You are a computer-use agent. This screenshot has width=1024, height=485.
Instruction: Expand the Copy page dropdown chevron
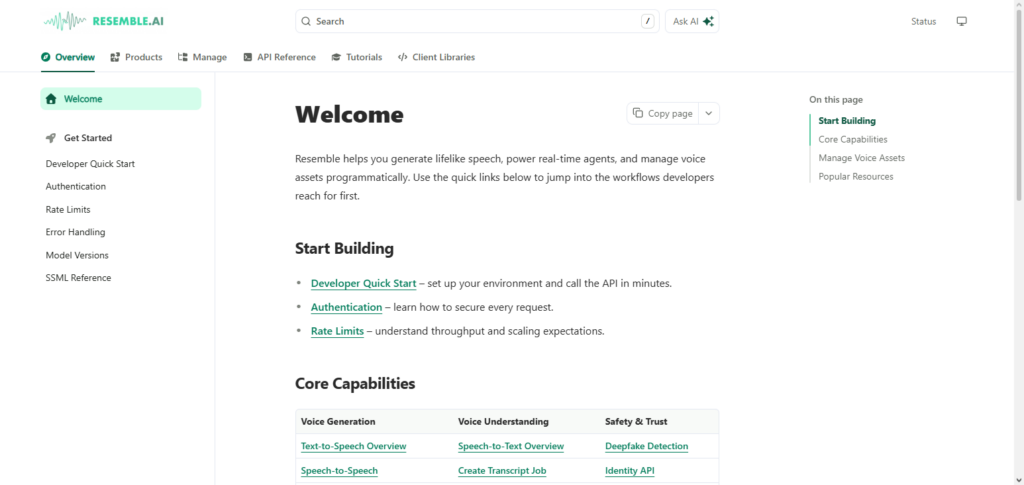click(709, 114)
